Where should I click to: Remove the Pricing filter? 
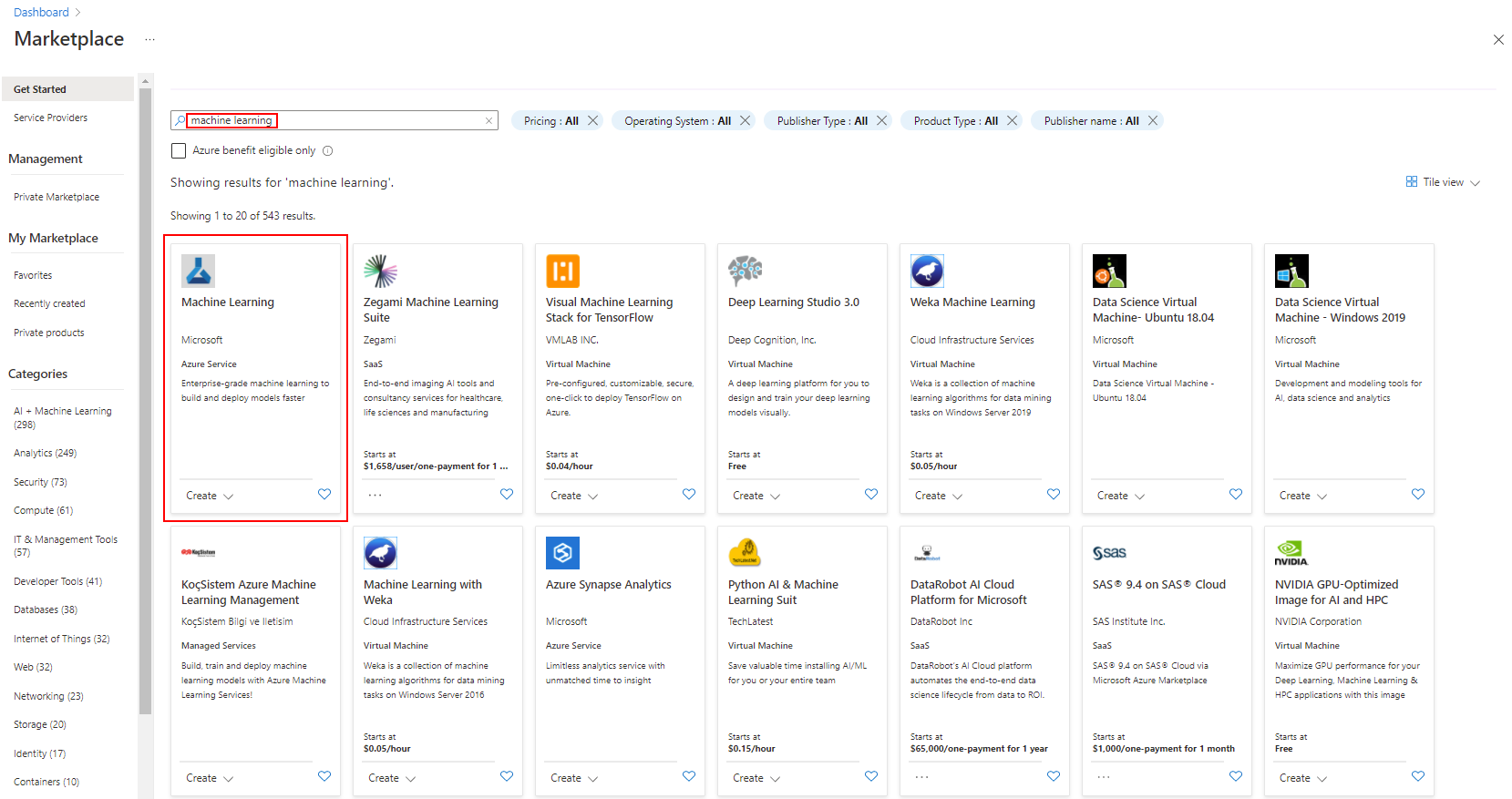click(x=593, y=120)
